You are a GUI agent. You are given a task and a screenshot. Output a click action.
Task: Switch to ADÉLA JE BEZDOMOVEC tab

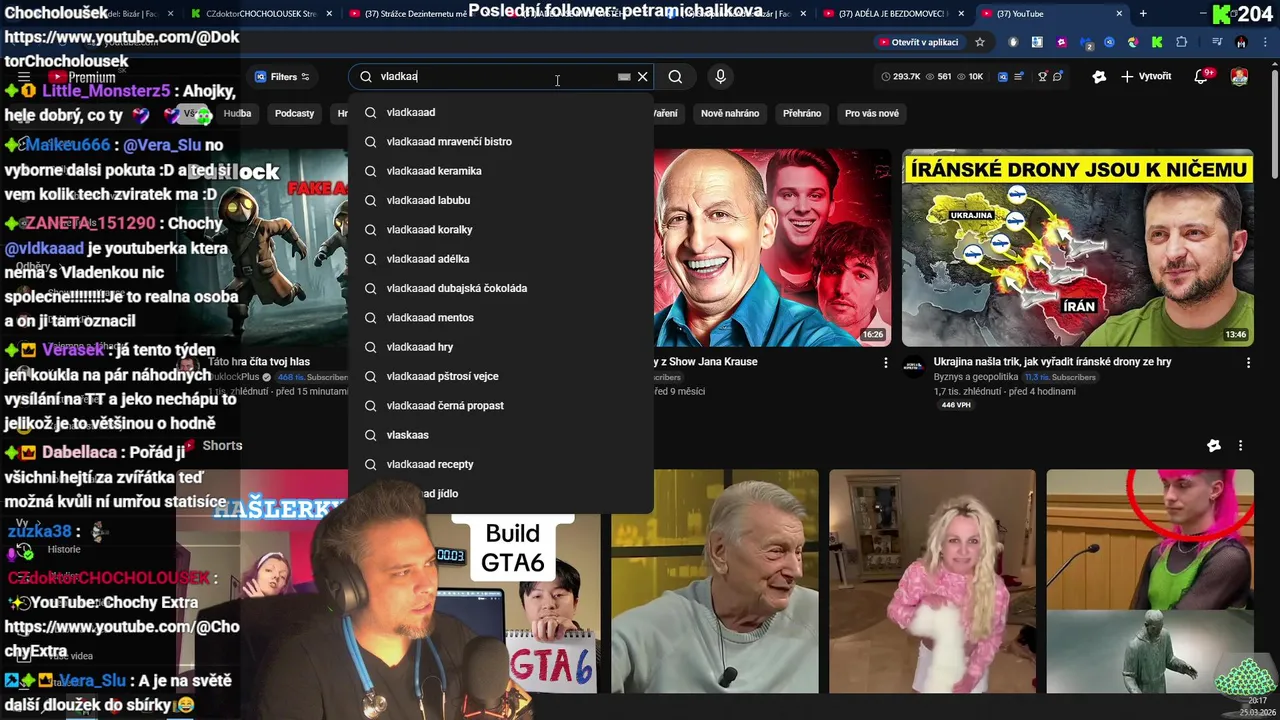[x=890, y=14]
